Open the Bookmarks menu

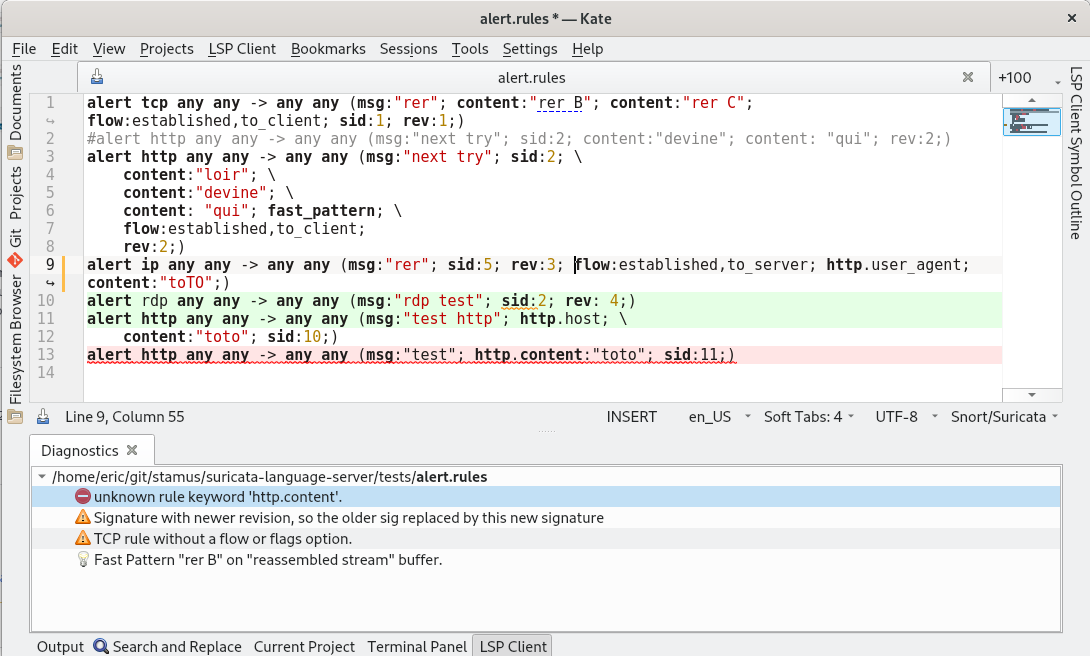point(327,49)
